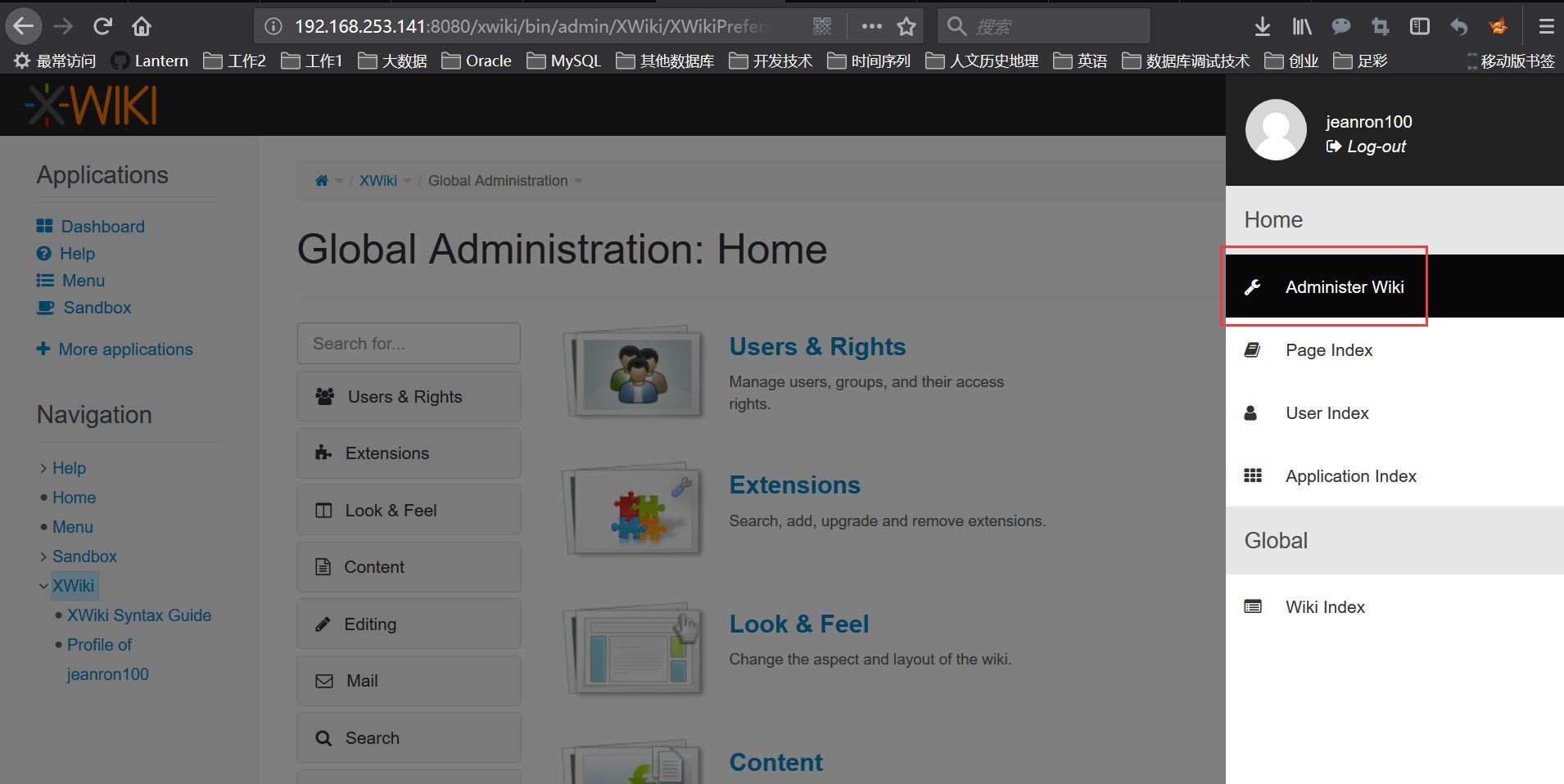This screenshot has width=1564, height=784.
Task: Click the home icon in breadcrumb
Action: pos(322,181)
